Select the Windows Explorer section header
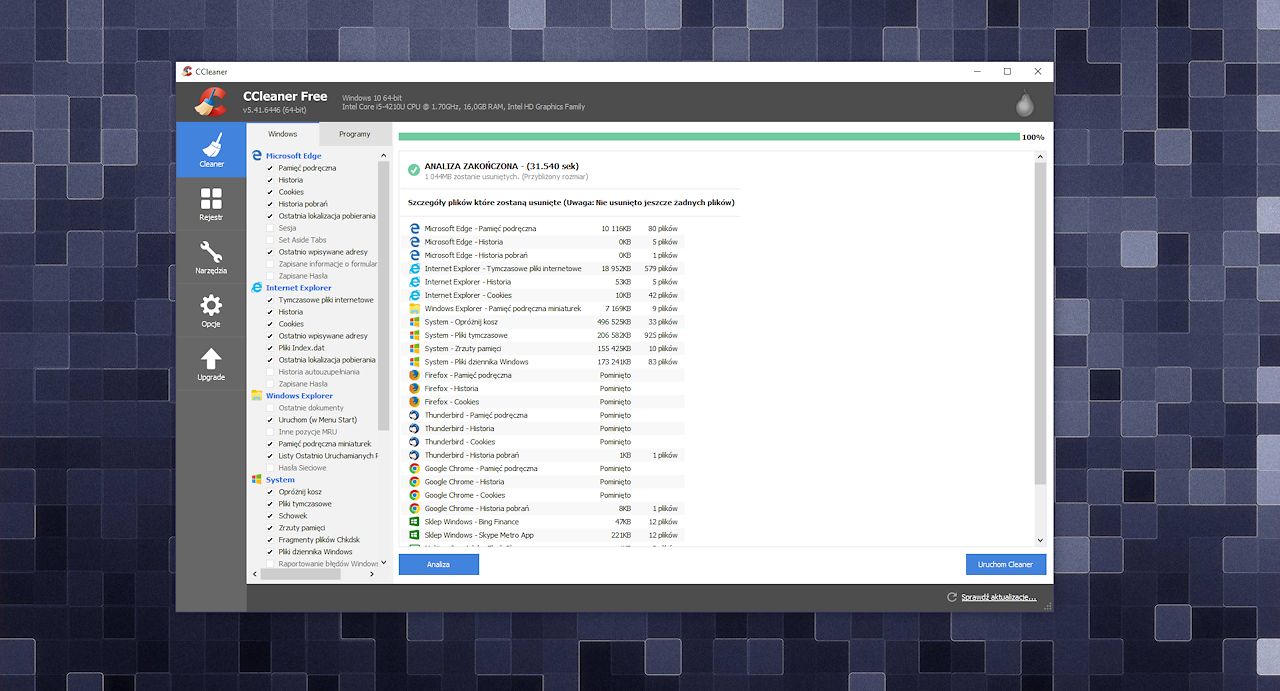 [x=299, y=396]
